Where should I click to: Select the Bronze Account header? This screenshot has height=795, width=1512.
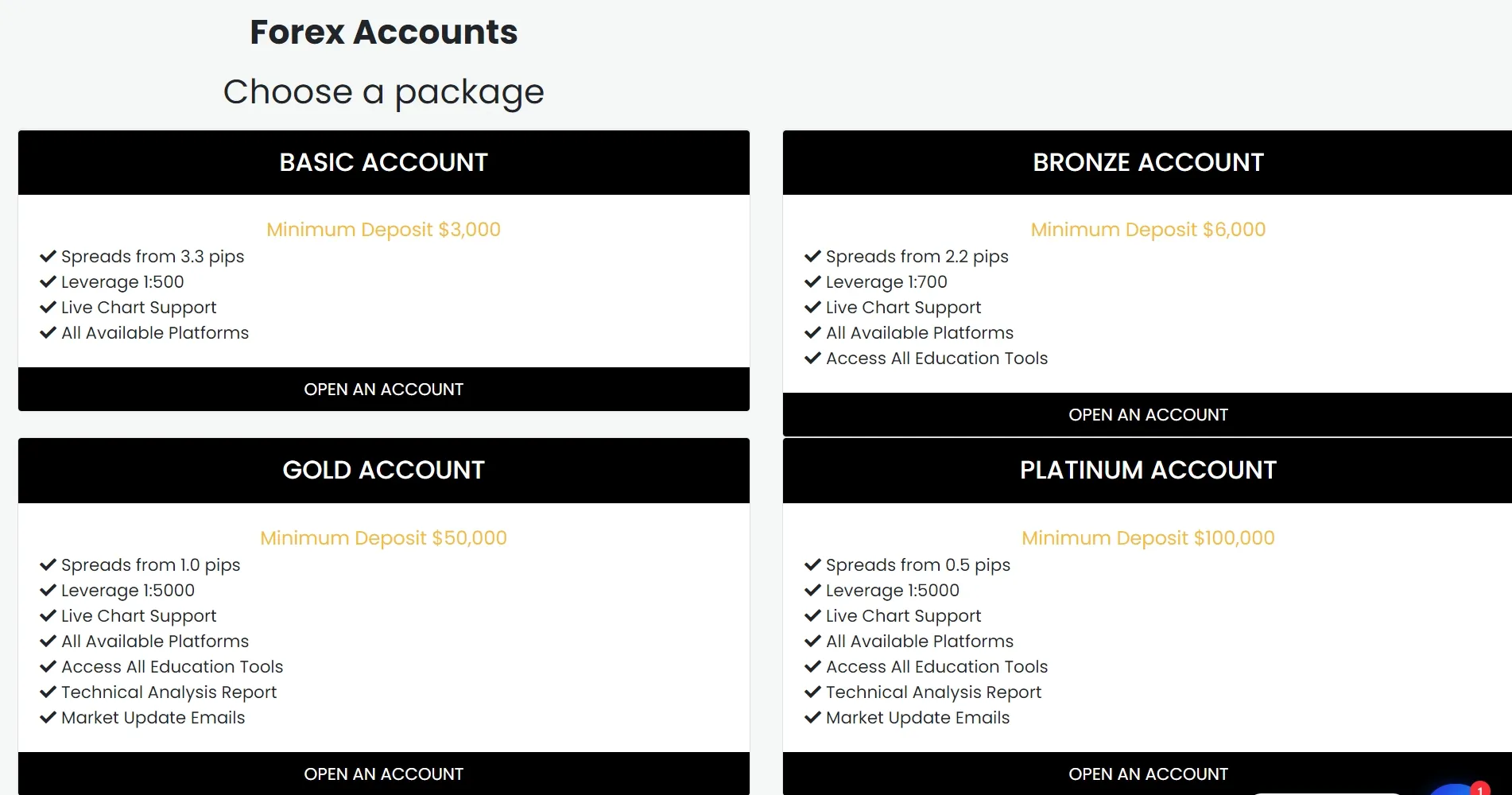(x=1147, y=162)
